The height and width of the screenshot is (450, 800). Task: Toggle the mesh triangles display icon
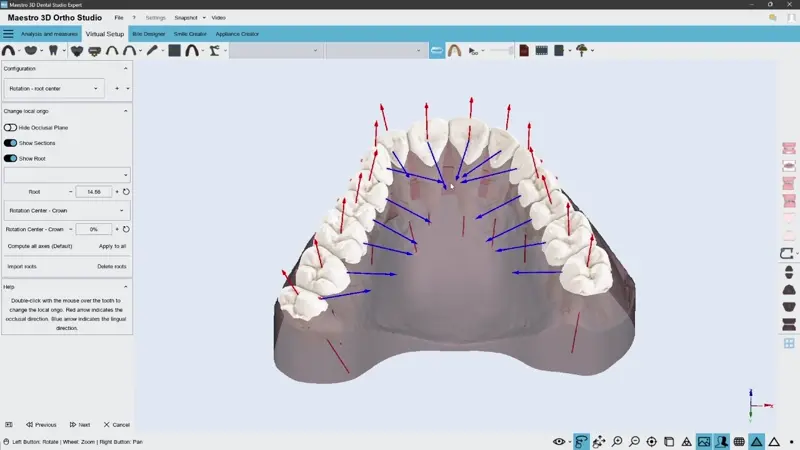pos(687,441)
